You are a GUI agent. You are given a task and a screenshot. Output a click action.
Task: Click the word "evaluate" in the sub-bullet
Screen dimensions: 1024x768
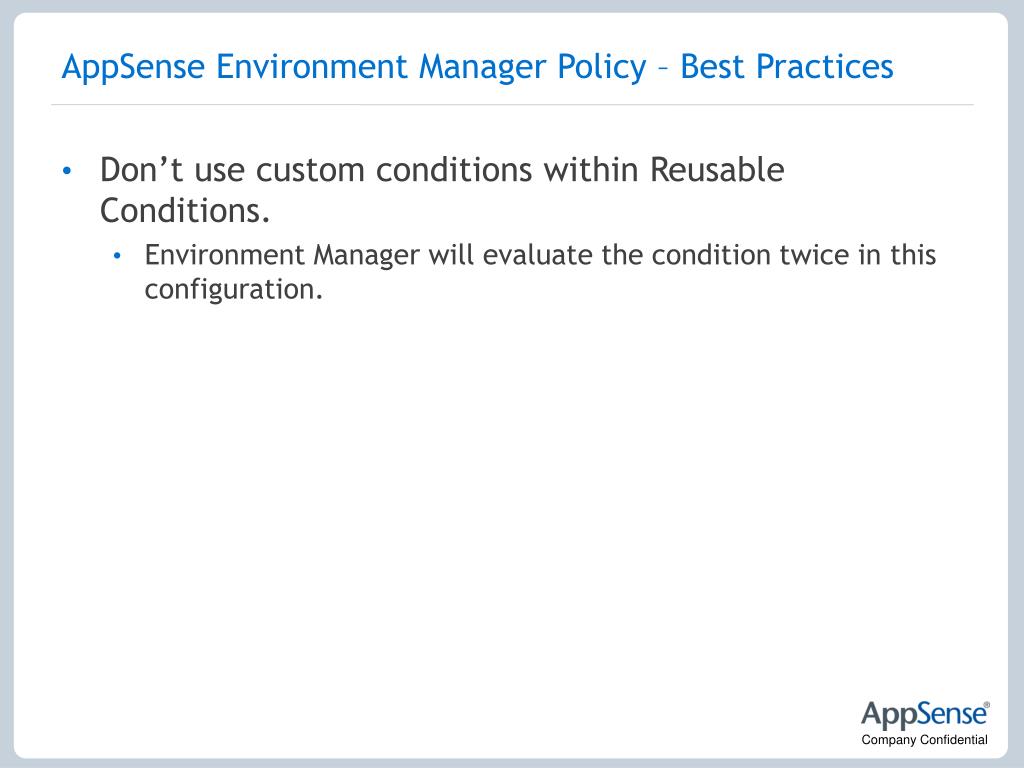[x=537, y=255]
